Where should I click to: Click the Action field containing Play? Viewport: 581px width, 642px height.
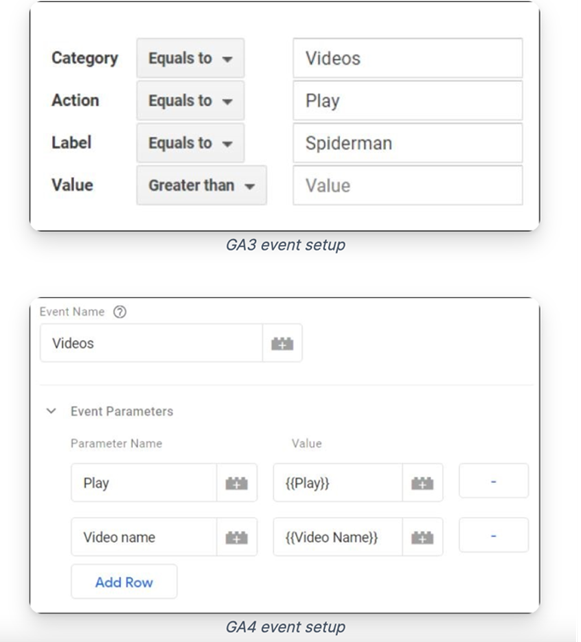pyautogui.click(x=408, y=100)
